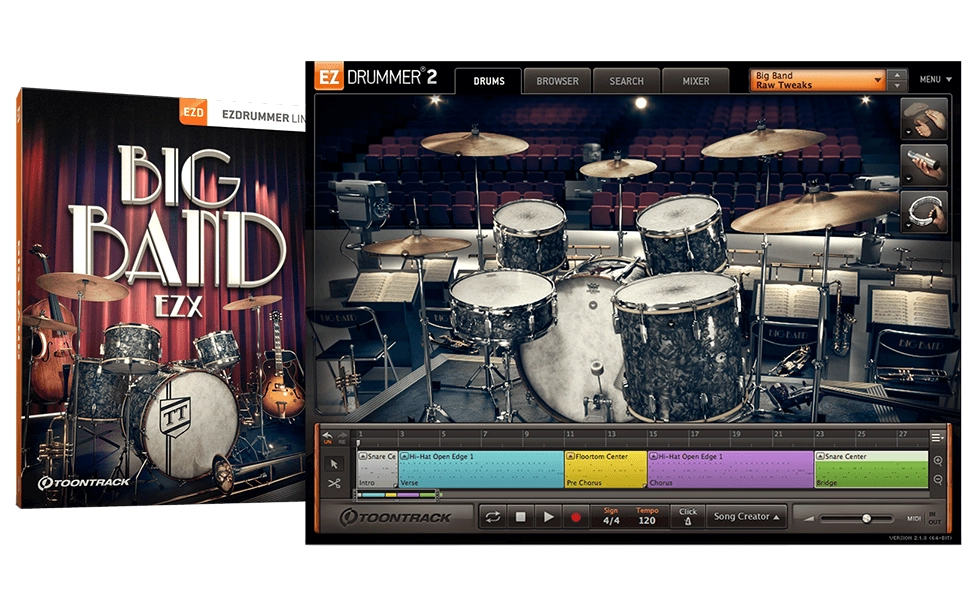980x600 pixels.
Task: Expand the Chorus block's Hi-Hat Open Edge menu
Action: tap(653, 456)
